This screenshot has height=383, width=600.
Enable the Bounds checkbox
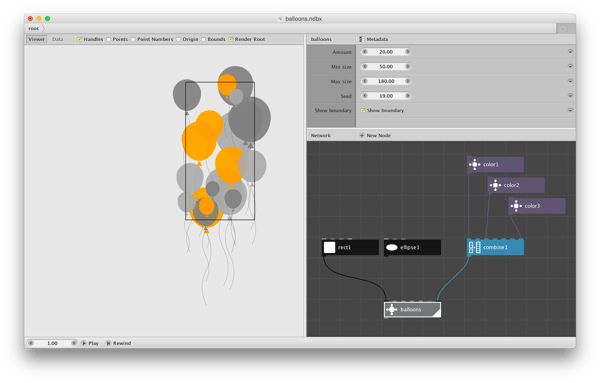(204, 39)
